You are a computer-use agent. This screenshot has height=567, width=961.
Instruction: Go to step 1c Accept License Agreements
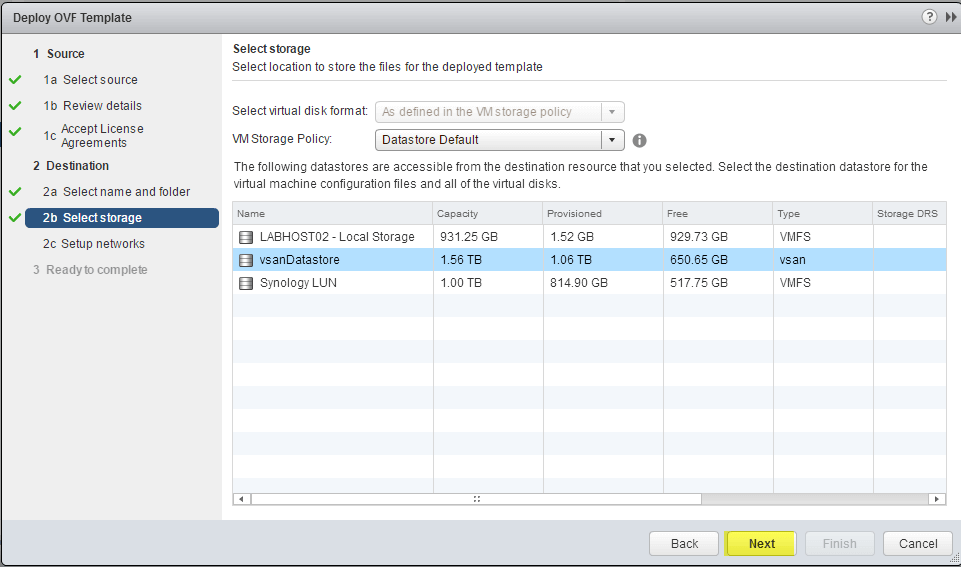tap(93, 135)
